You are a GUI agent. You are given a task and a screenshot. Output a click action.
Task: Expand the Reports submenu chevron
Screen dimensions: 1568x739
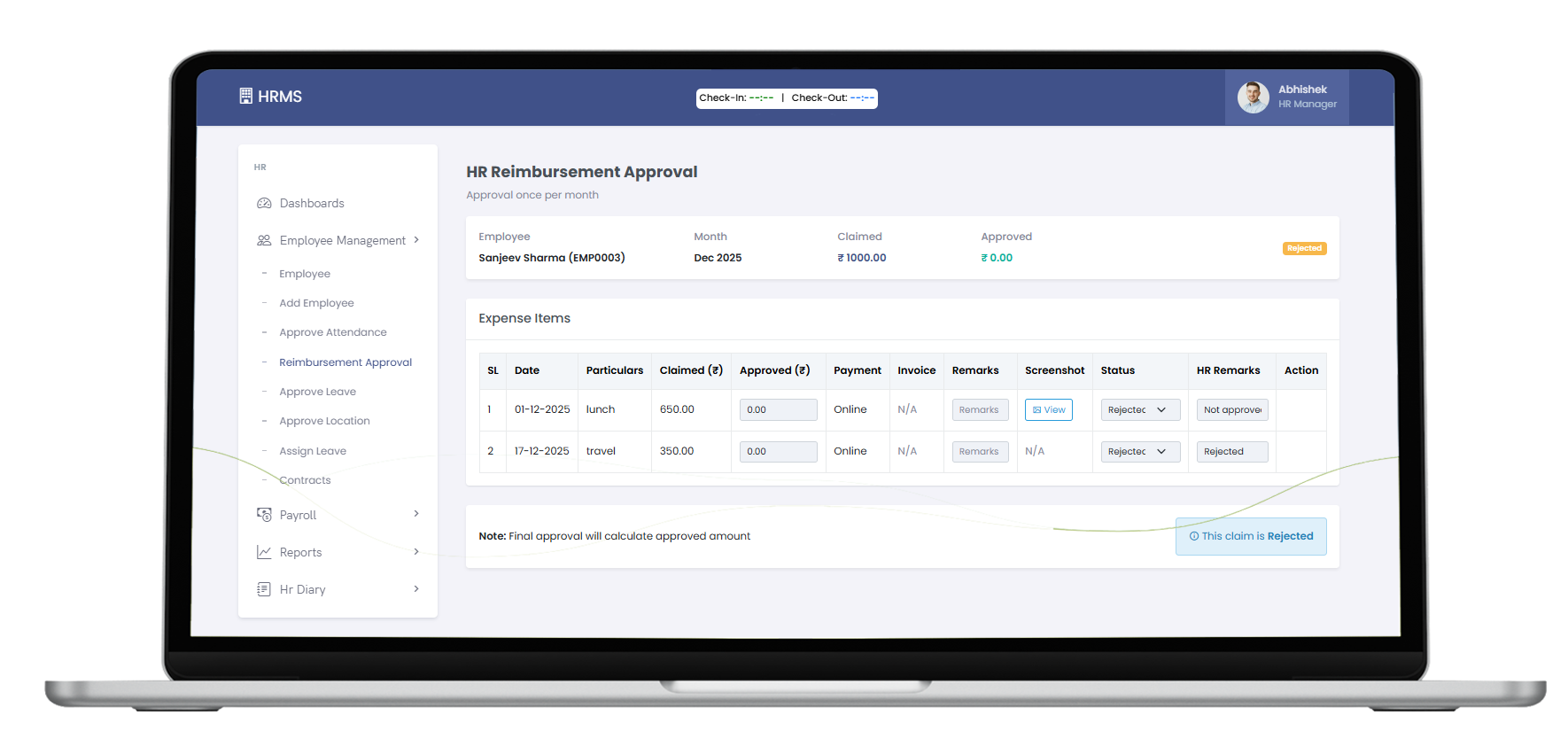(416, 551)
